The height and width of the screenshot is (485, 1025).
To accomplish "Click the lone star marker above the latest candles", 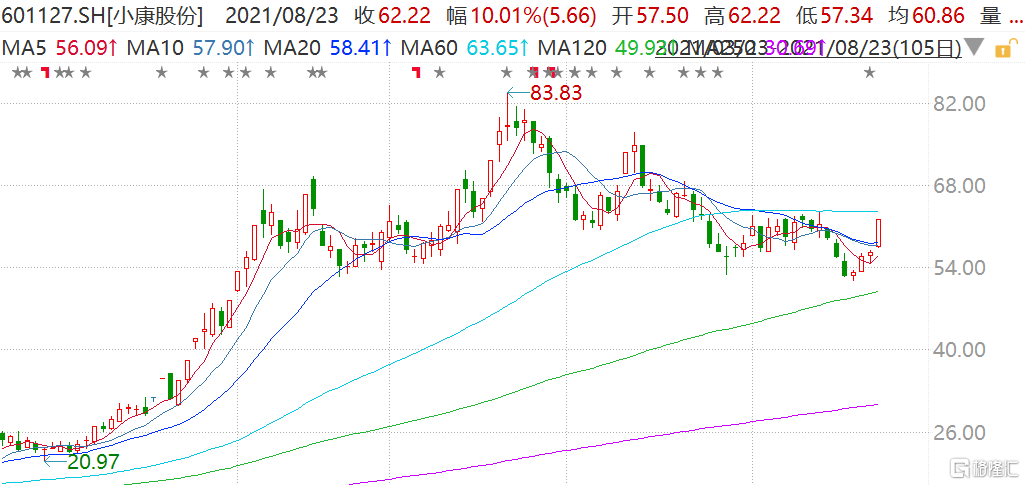I will click(869, 73).
